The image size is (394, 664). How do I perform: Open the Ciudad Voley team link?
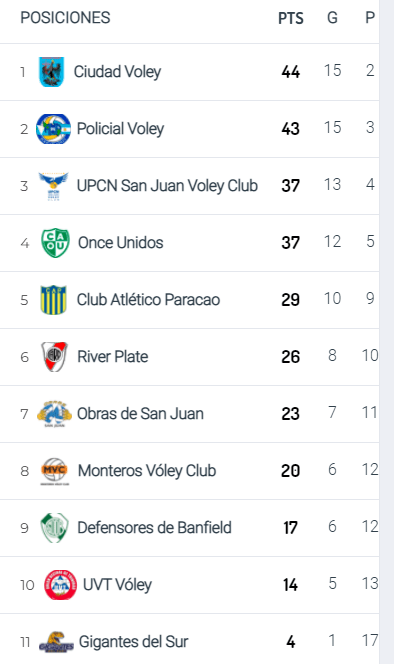point(117,72)
